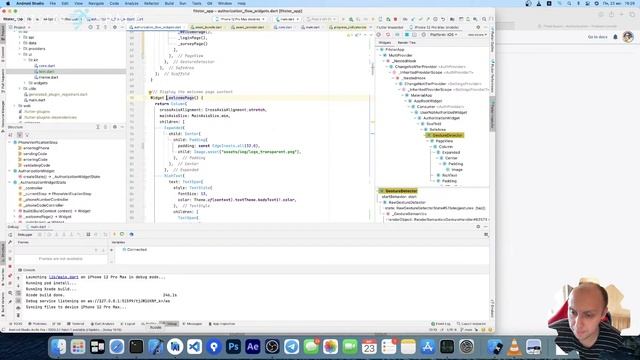
Task: Collapse the GestureDetector node in widget tree
Action: [425, 135]
